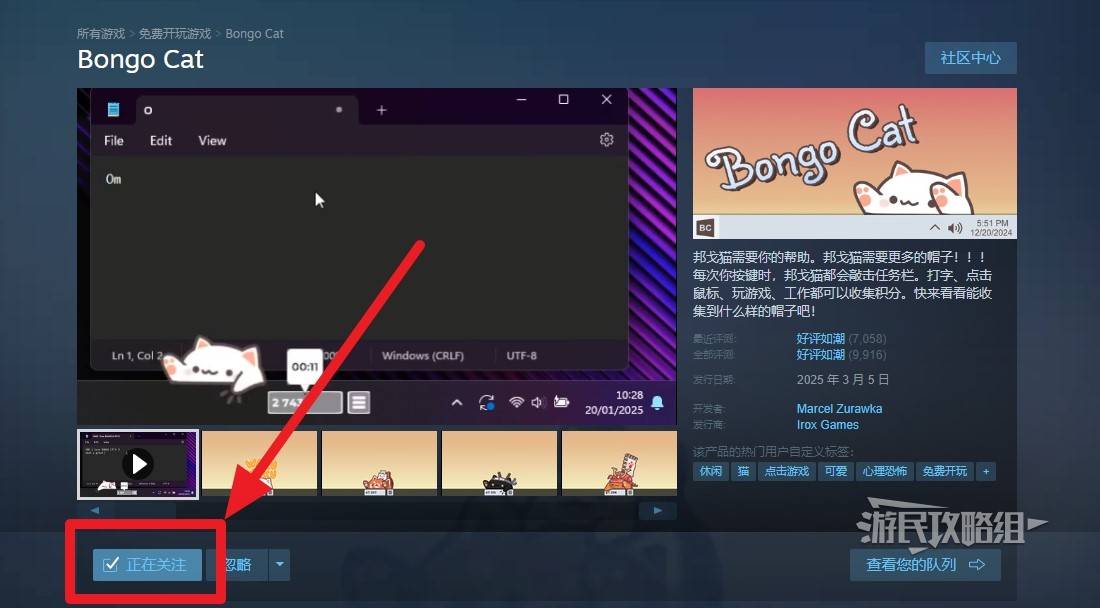Viewport: 1100px width, 608px height.
Task: Click the Bongo Cat breadcrumb link
Action: pos(254,34)
